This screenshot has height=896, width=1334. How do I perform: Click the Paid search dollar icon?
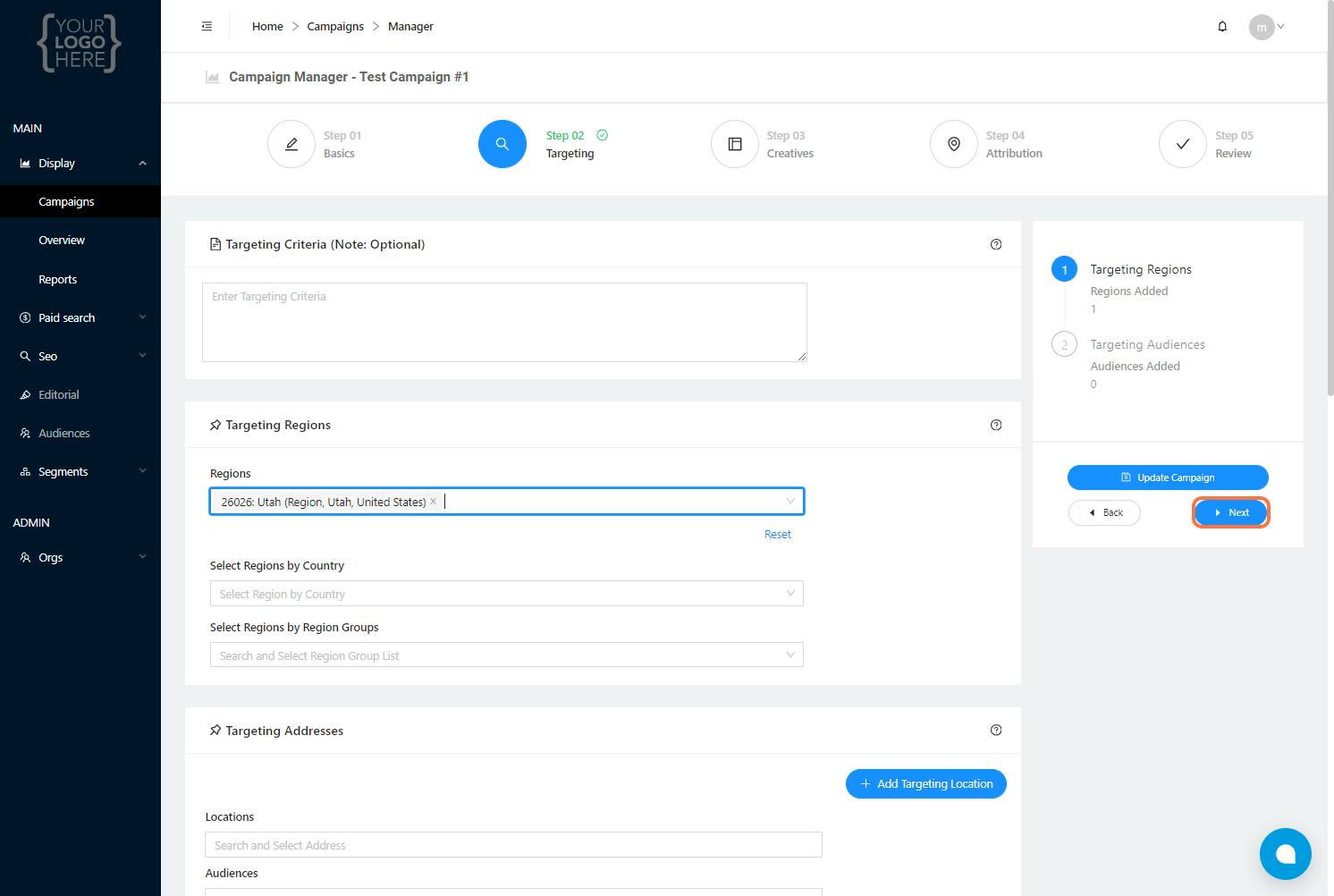pos(25,317)
